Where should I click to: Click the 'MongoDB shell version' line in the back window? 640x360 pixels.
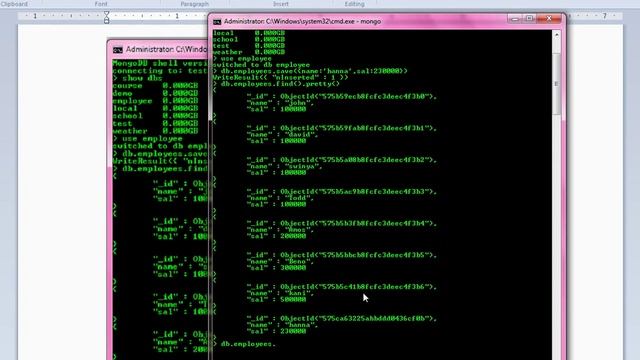point(160,63)
